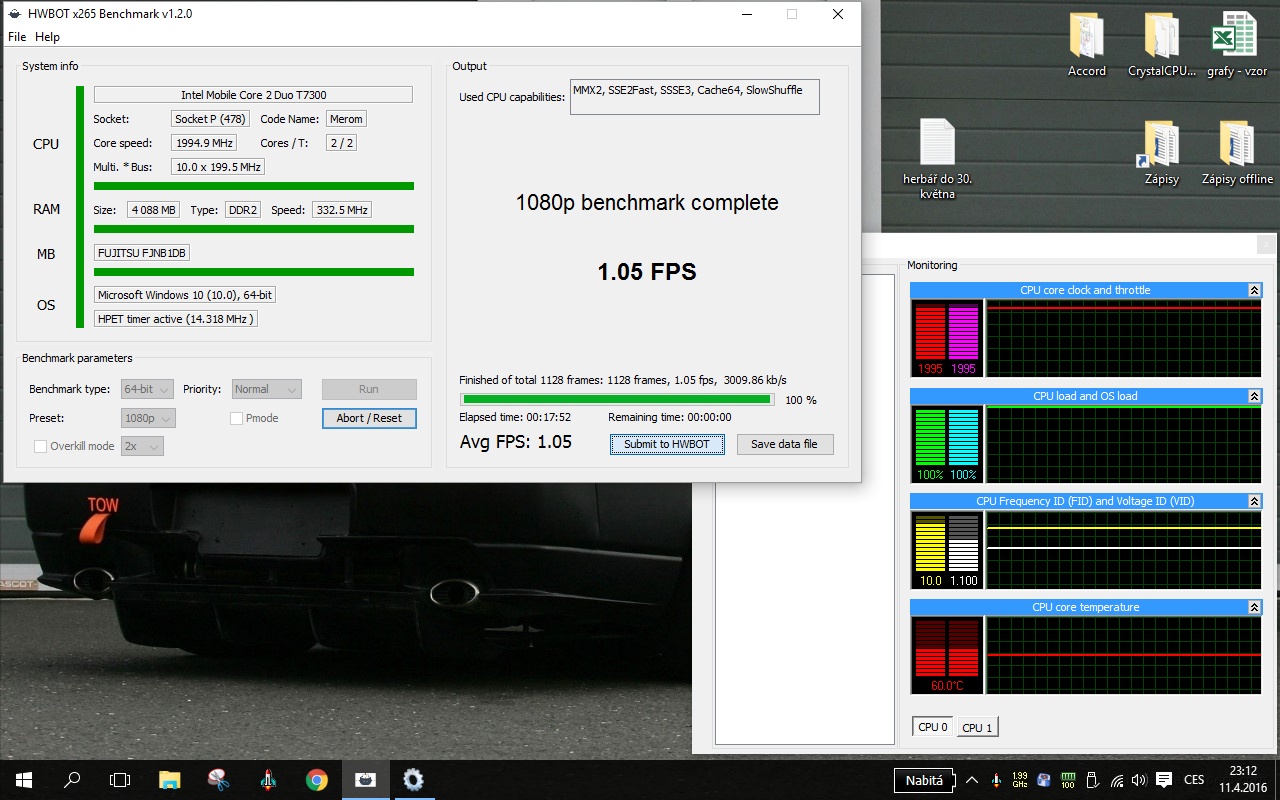
Task: Open the Benchmark type 64-bit dropdown
Action: pos(147,389)
